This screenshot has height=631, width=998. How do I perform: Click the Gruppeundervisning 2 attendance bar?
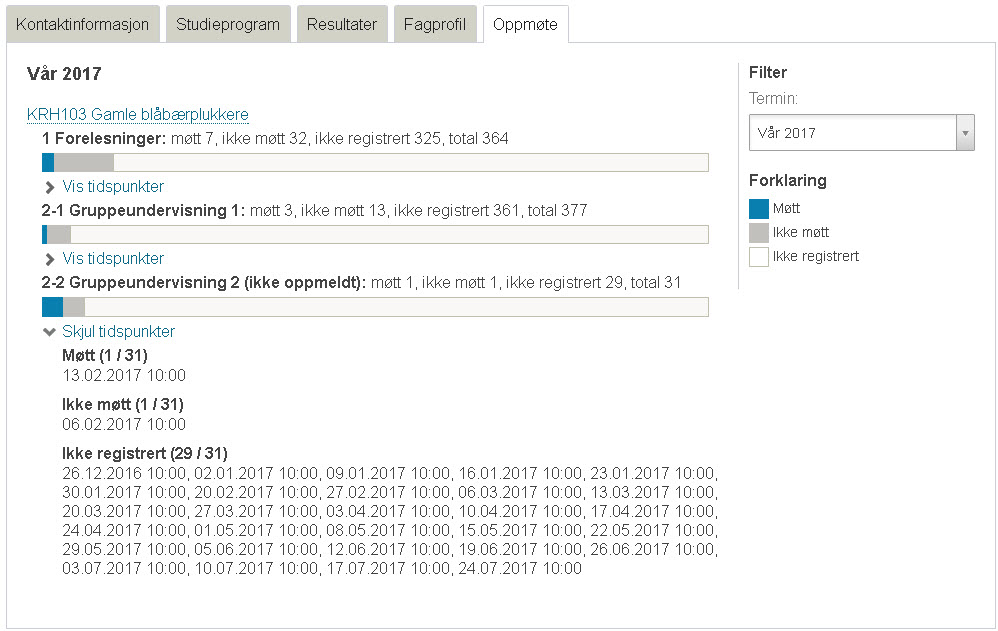375,307
